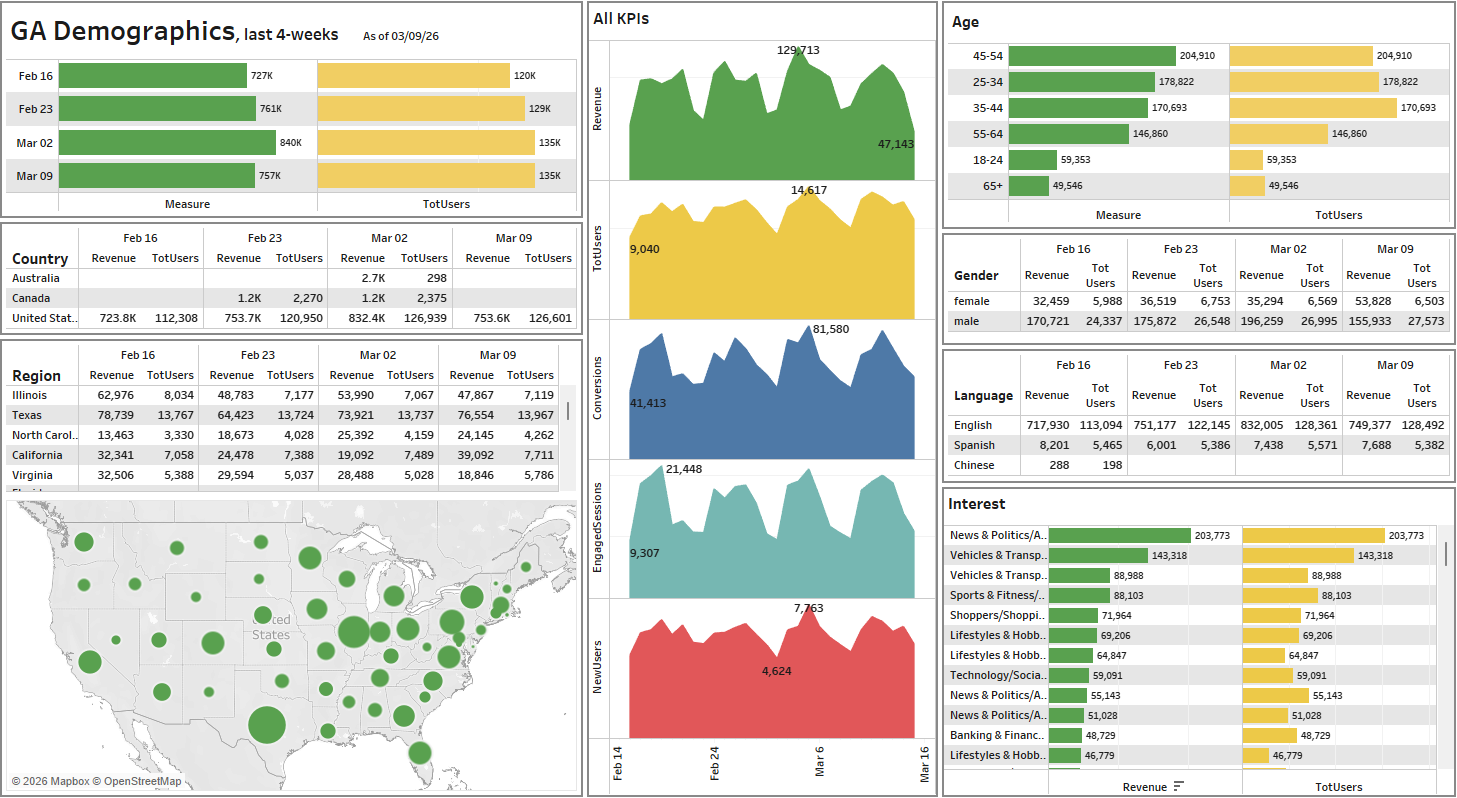Click the Illinois bubble on the map
Image resolution: width=1457 pixels, height=798 pixels.
click(353, 632)
